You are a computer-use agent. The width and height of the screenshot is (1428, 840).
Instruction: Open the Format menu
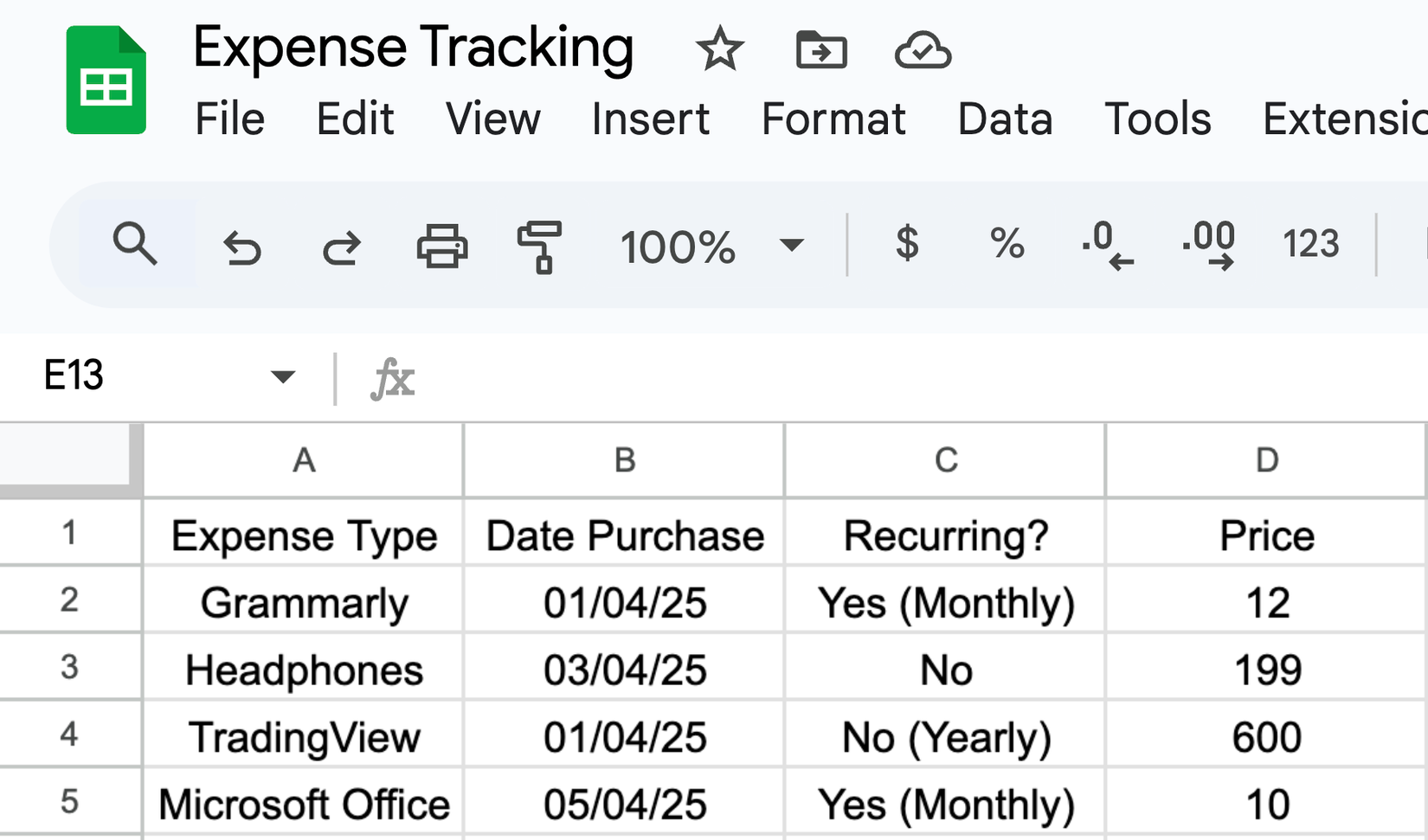click(x=833, y=120)
